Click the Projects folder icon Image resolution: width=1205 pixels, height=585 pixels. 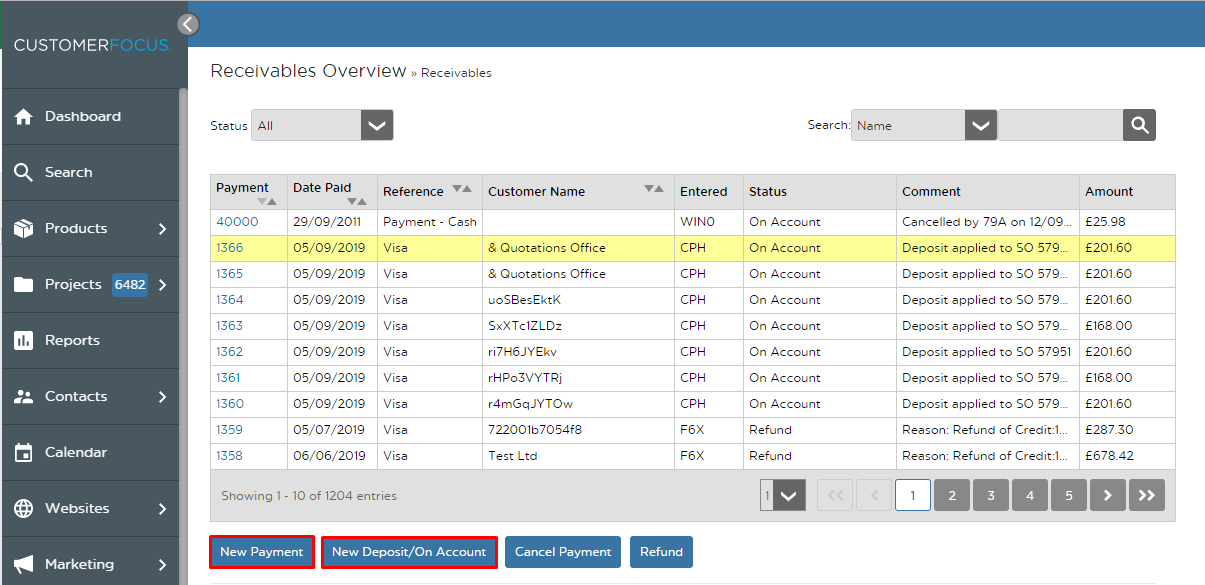[24, 284]
